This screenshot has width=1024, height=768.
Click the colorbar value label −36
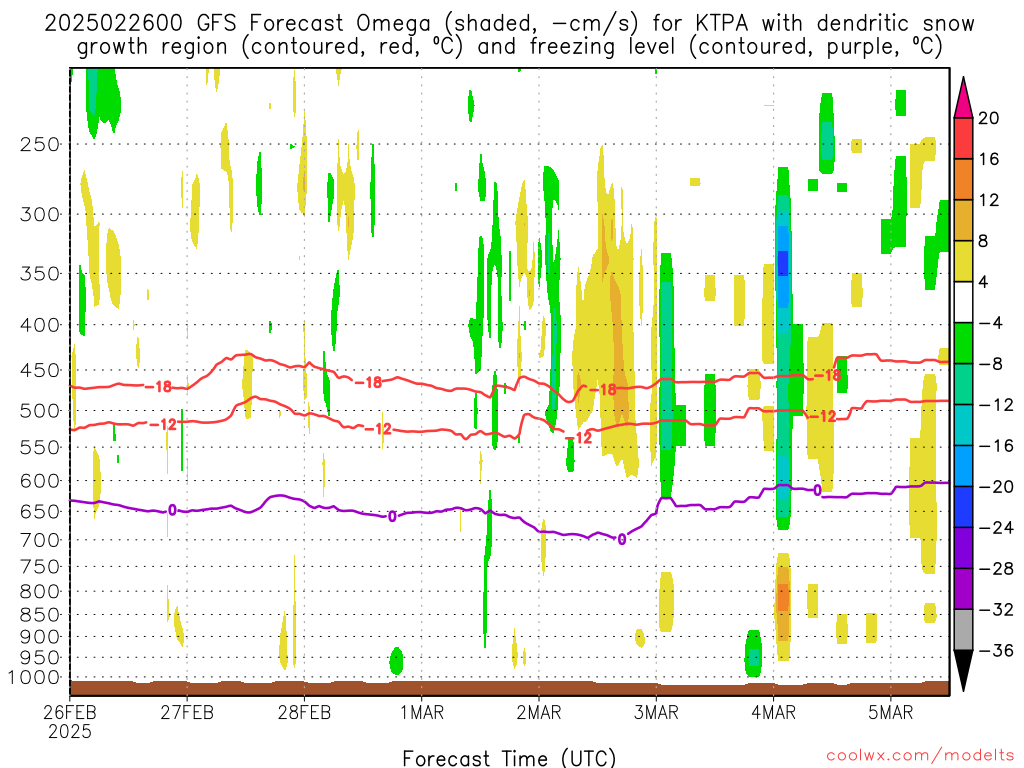pyautogui.click(x=997, y=650)
